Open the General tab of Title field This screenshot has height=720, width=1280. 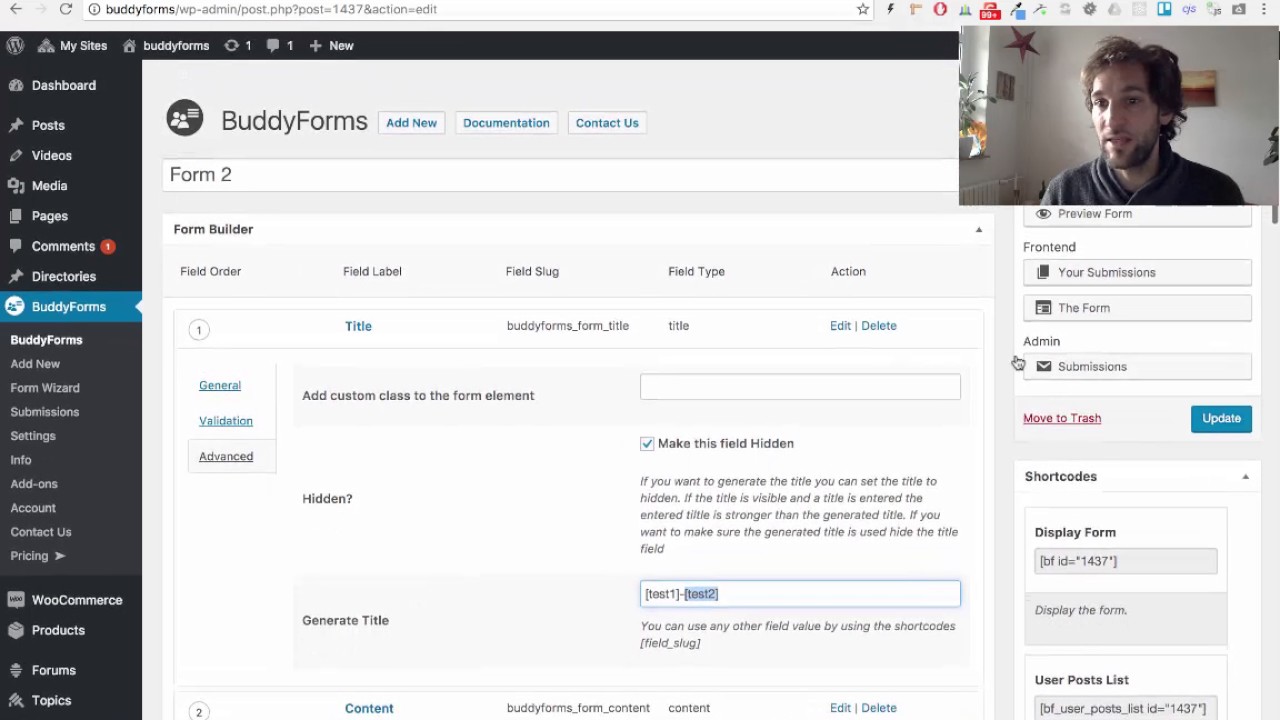click(220, 385)
